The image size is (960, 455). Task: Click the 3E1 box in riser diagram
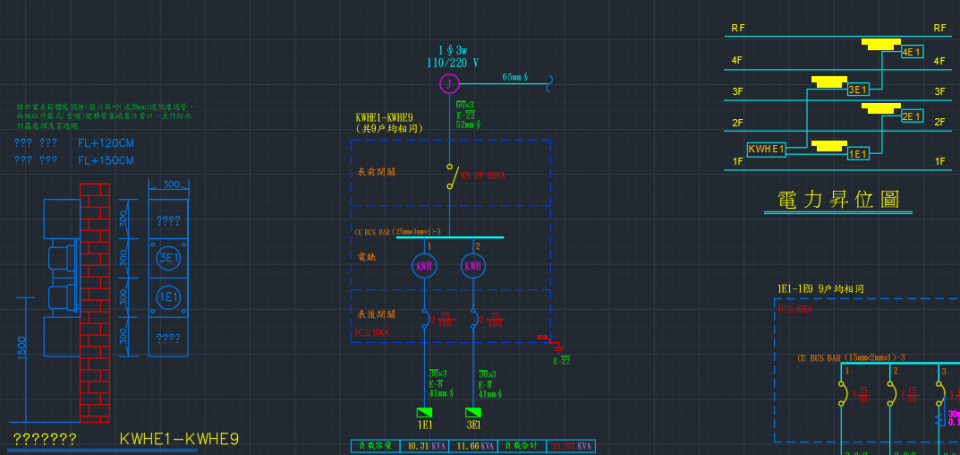coord(858,90)
